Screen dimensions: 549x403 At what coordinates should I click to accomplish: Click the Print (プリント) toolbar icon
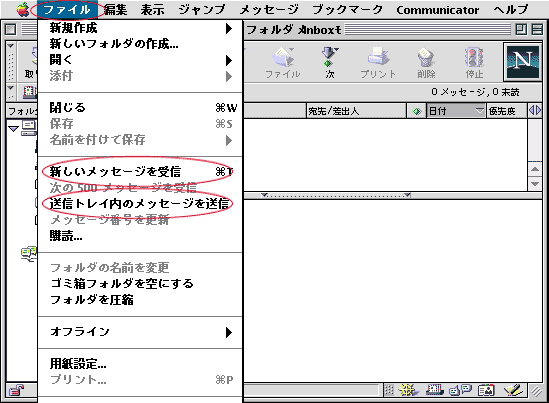pyautogui.click(x=378, y=62)
